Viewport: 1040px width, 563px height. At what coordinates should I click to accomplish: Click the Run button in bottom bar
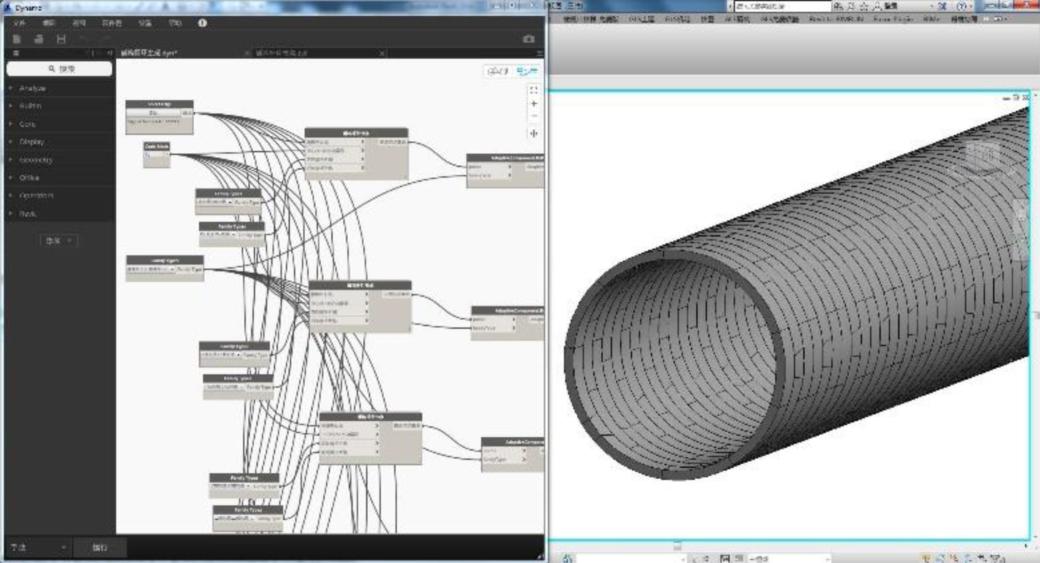click(101, 548)
